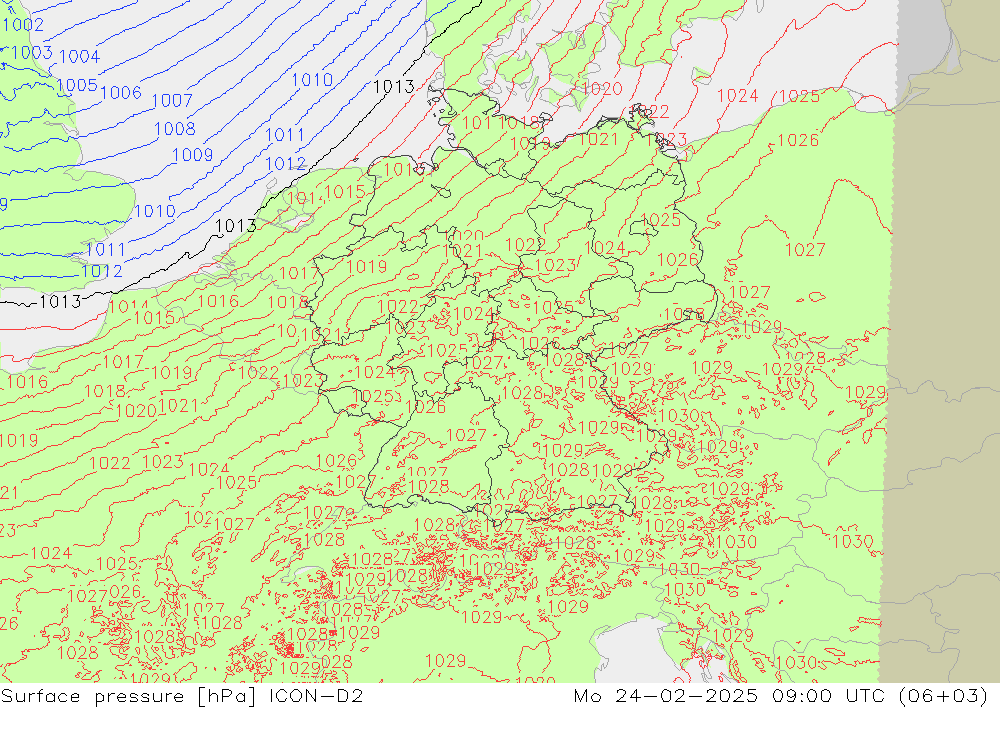
Task: Click the blue 1008 pressure label
Action: click(x=175, y=128)
